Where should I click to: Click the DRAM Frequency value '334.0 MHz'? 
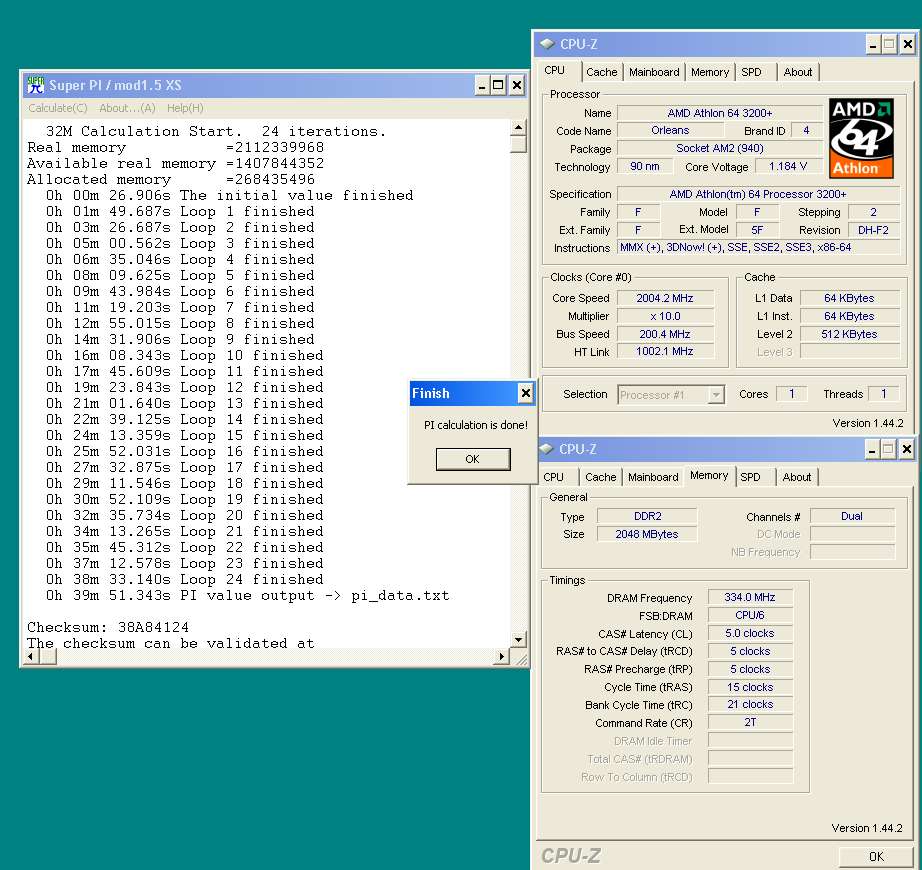[x=750, y=597]
